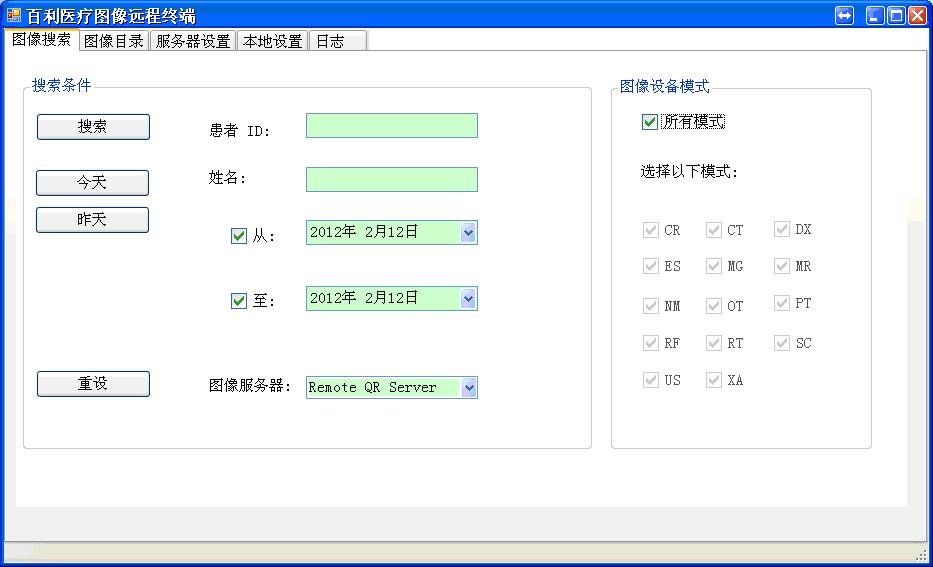This screenshot has width=933, height=567.
Task: Switch to the 图像目录 tab
Action: 114,41
